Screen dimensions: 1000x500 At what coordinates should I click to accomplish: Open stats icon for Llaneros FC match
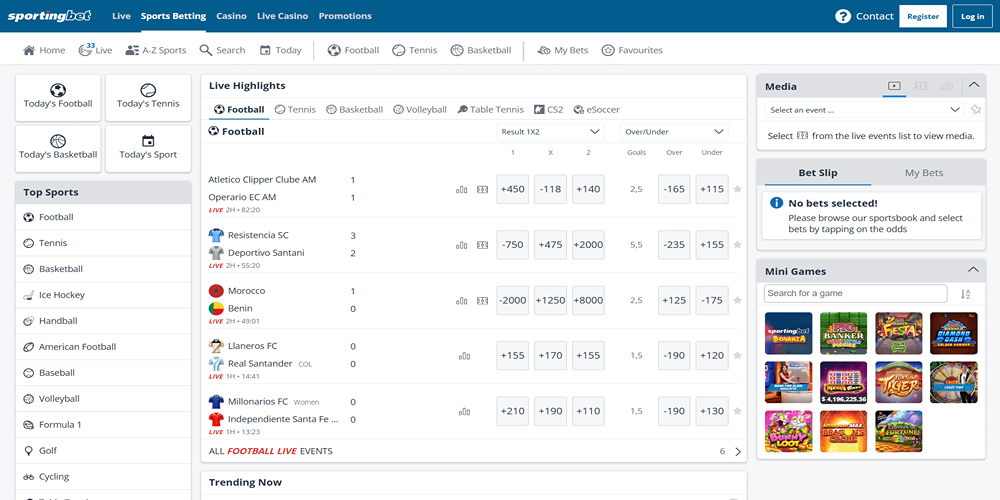coord(464,356)
